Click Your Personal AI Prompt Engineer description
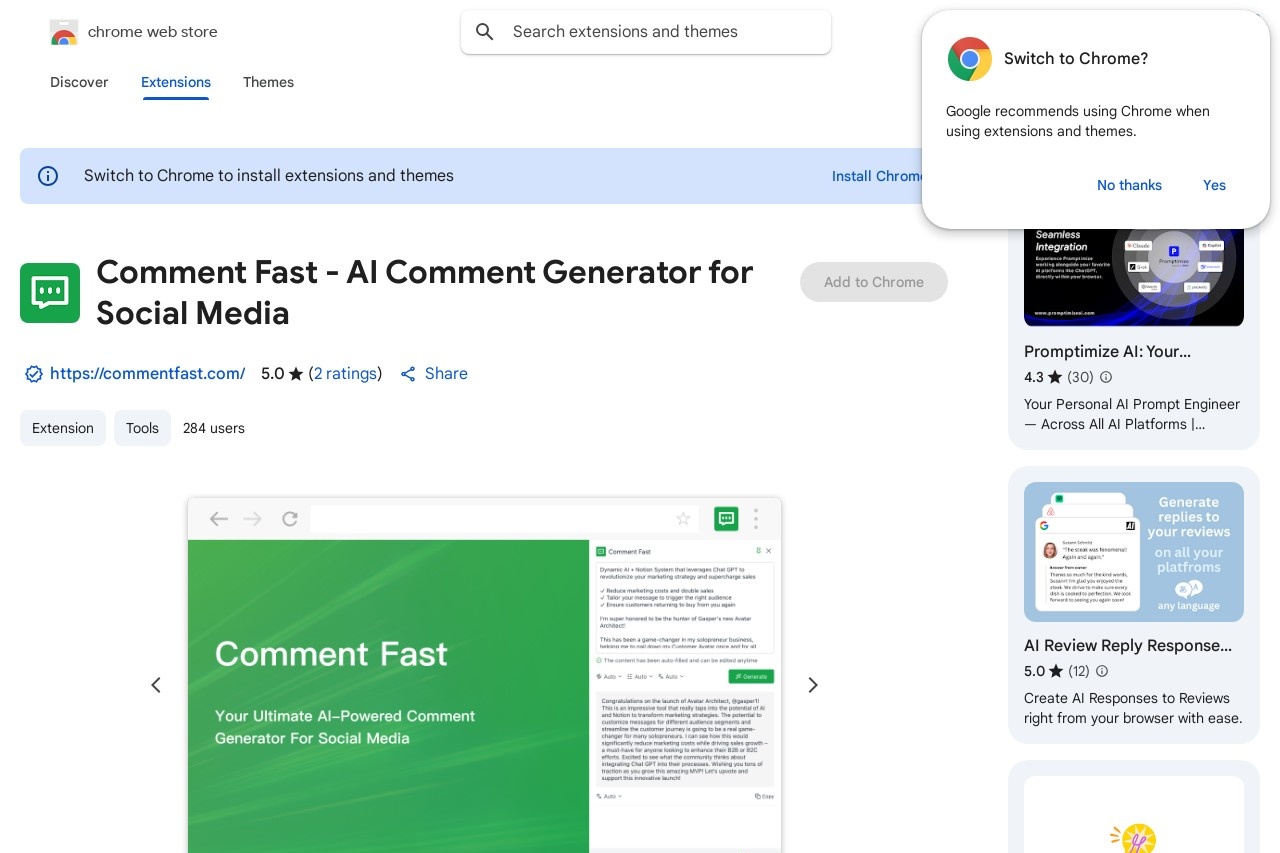This screenshot has height=853, width=1280. pos(1132,414)
